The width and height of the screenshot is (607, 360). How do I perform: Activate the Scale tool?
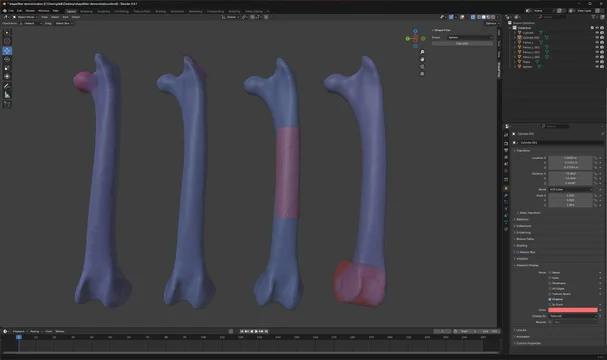coord(7,68)
